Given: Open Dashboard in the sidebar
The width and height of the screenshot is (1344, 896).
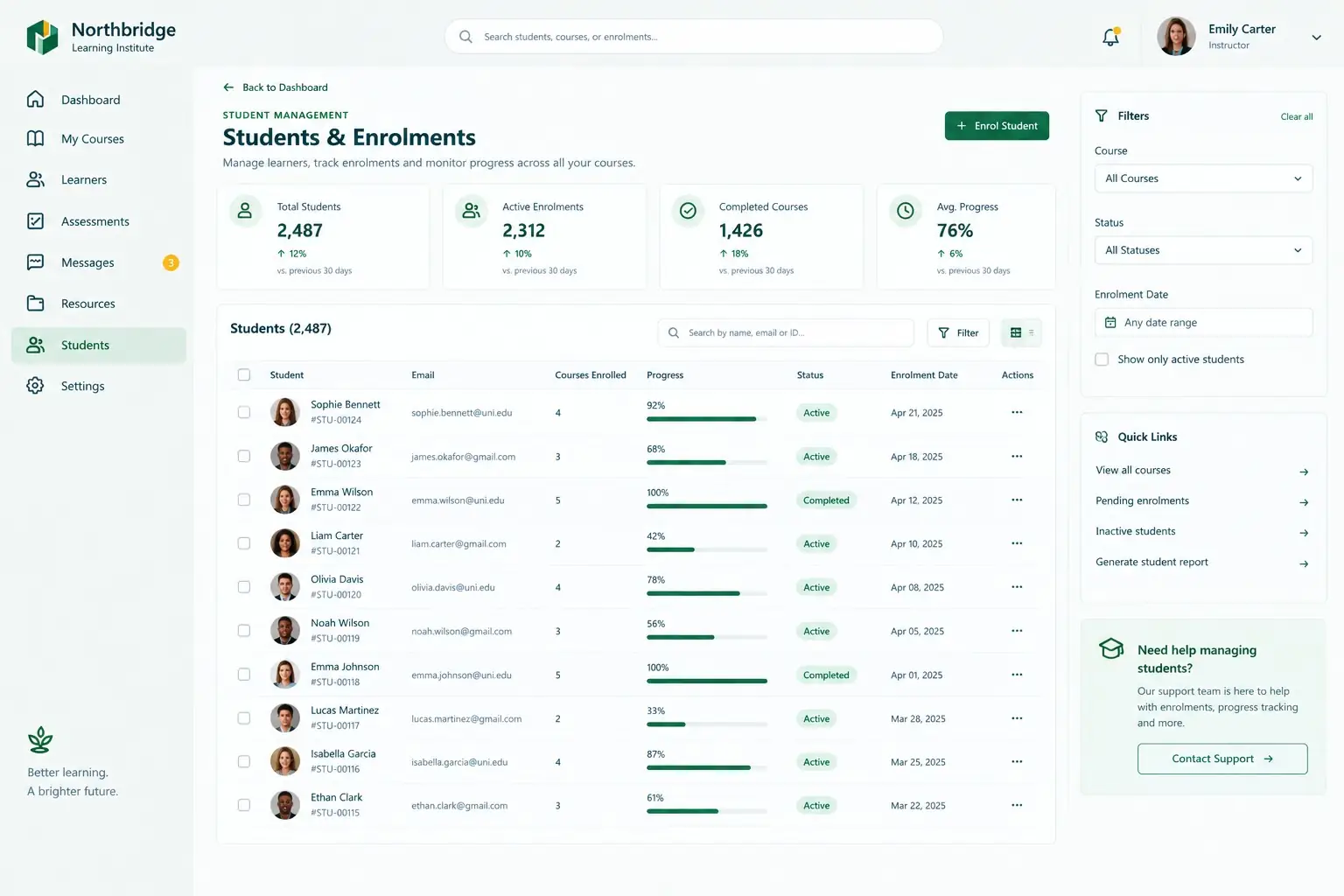Looking at the screenshot, I should (x=99, y=100).
